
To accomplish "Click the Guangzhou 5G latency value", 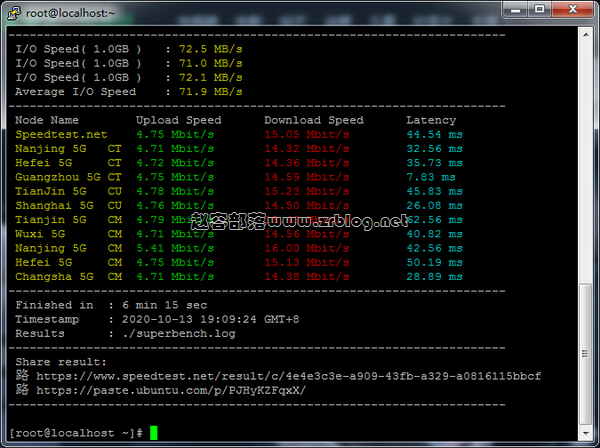I will click(431, 177).
